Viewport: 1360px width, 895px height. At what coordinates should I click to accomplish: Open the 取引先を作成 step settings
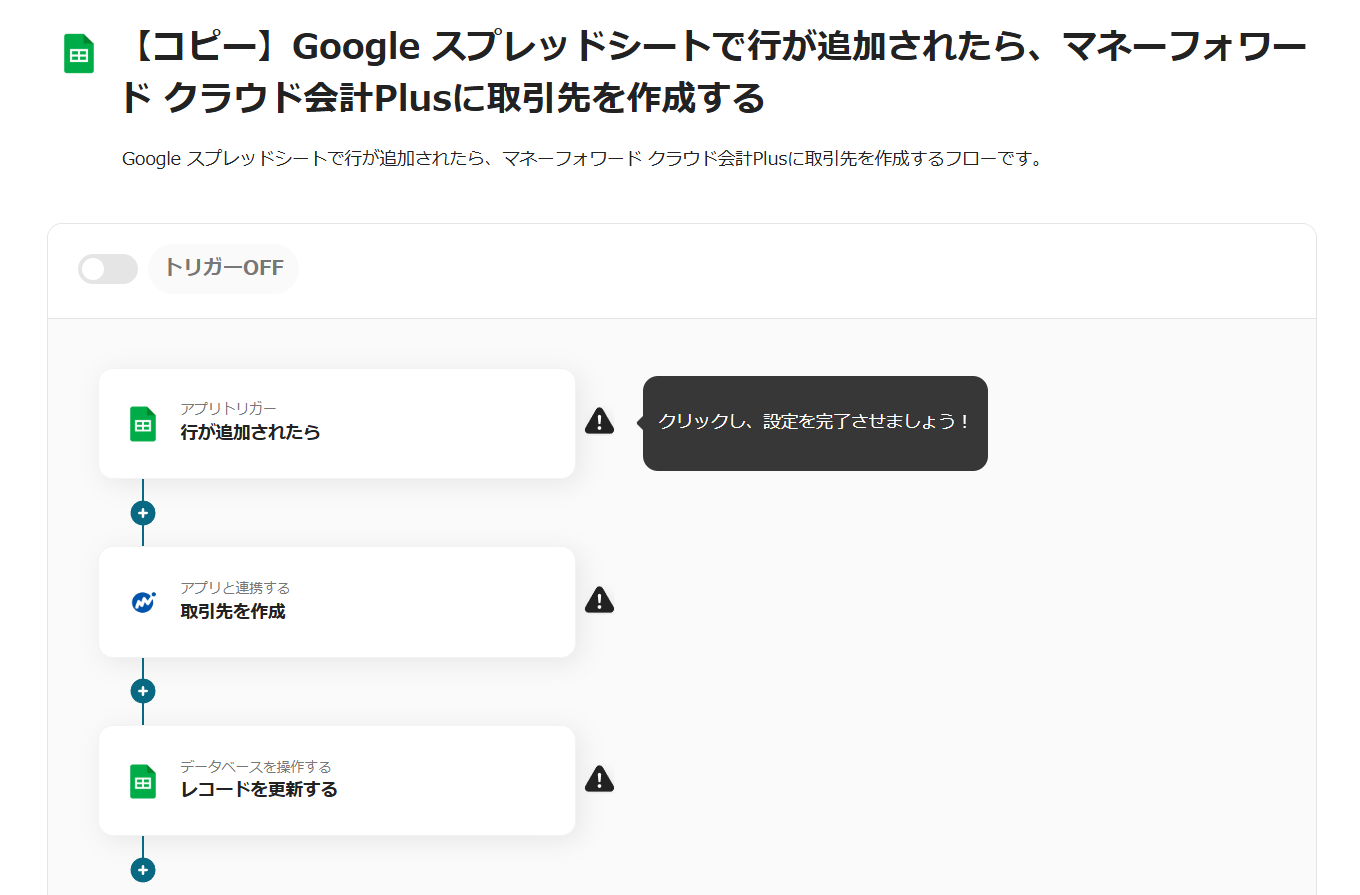click(336, 602)
